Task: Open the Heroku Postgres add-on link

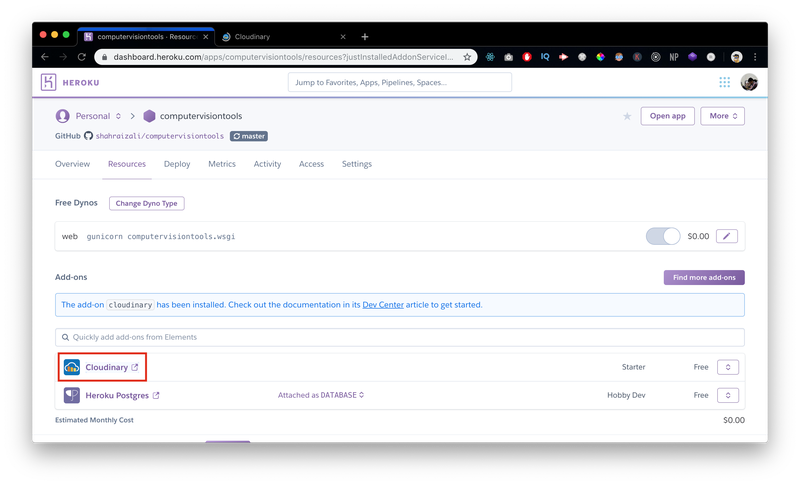Action: point(117,395)
